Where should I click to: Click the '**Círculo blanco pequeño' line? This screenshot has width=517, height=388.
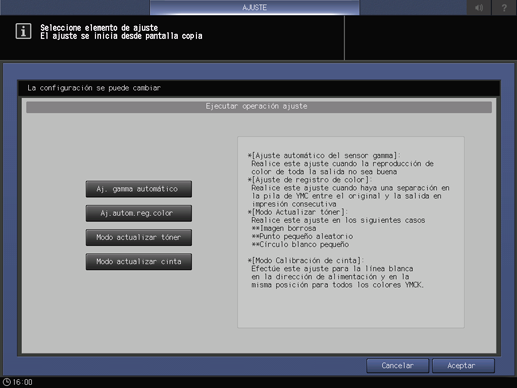tap(300, 244)
